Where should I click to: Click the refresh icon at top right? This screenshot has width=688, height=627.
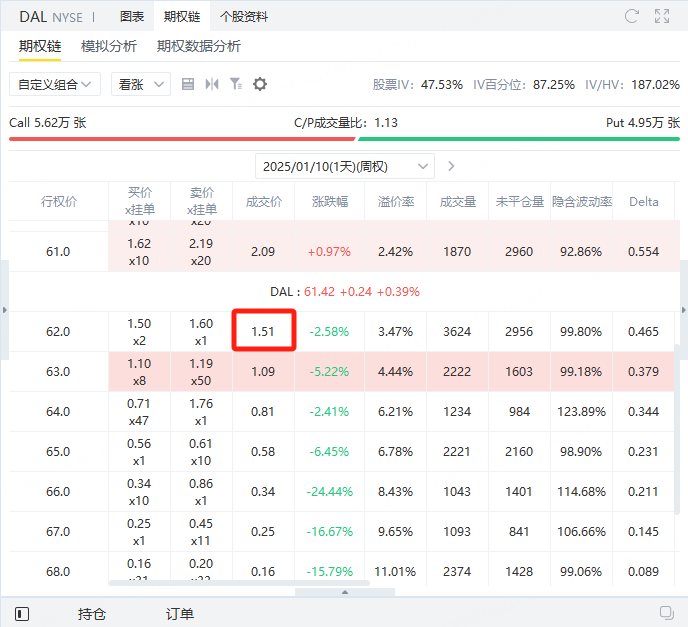(x=631, y=16)
